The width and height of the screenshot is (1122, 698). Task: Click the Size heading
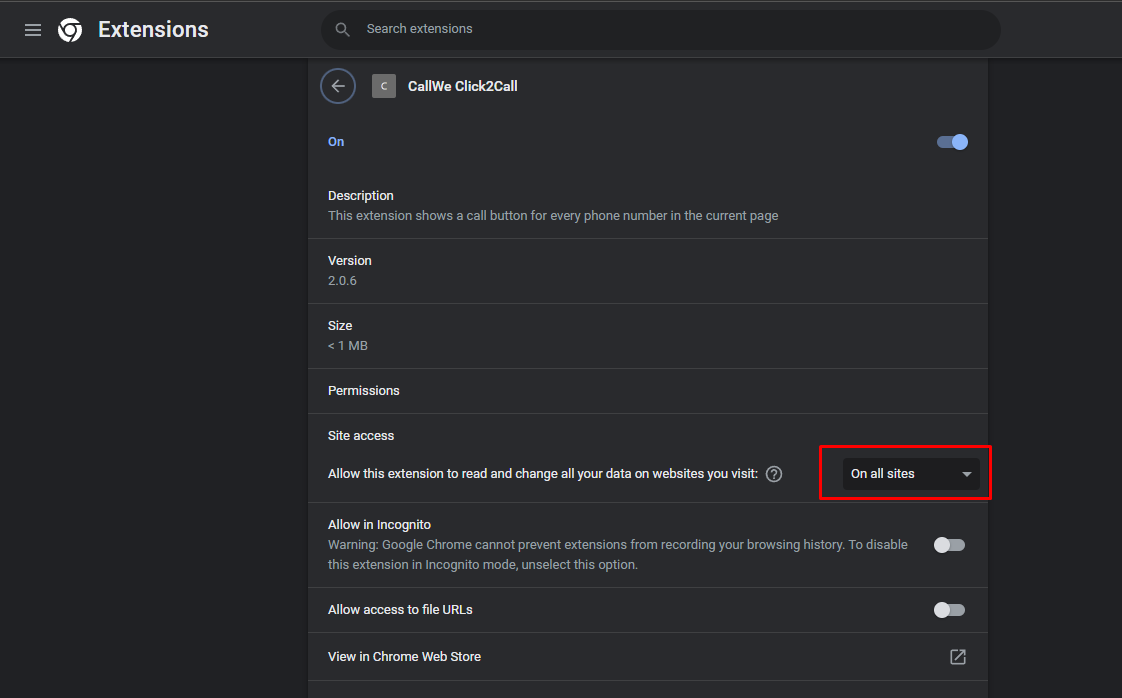[x=340, y=326]
